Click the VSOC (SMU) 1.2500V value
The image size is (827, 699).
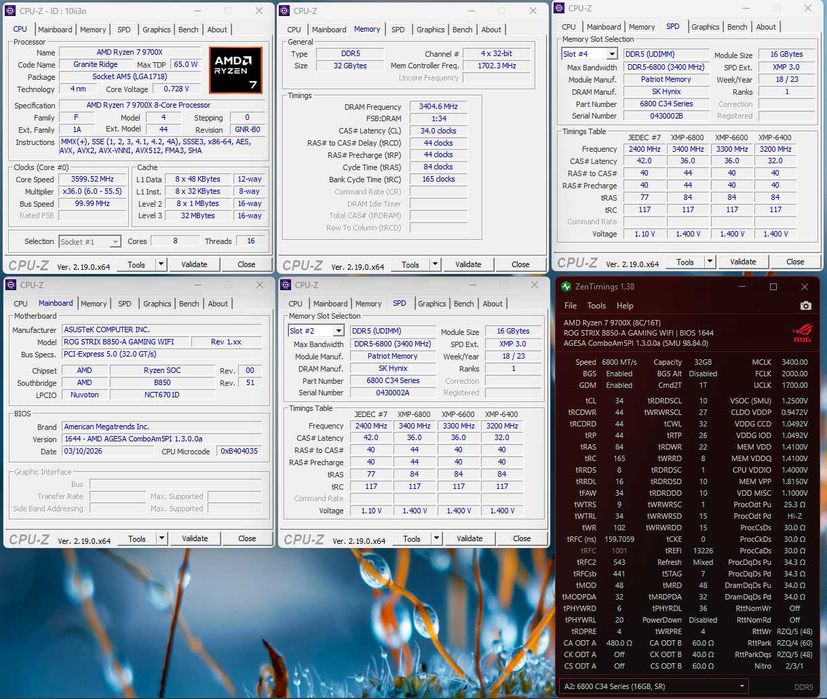794,400
